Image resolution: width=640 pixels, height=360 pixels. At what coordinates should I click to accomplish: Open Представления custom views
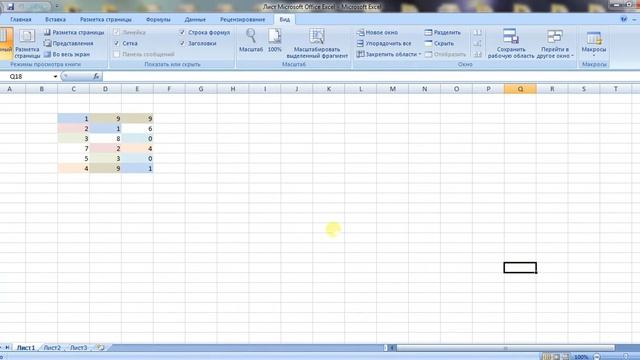click(69, 43)
